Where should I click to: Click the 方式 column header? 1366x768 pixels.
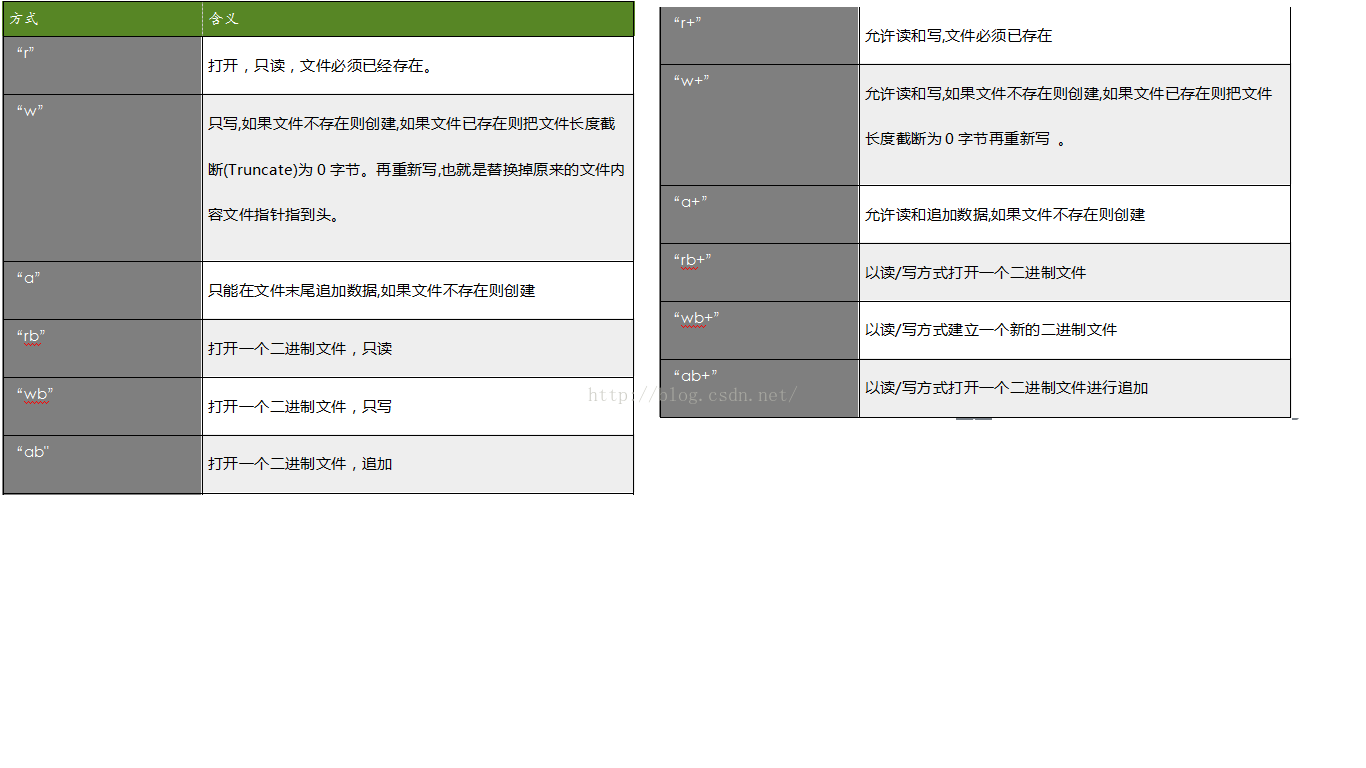pyautogui.click(x=102, y=19)
